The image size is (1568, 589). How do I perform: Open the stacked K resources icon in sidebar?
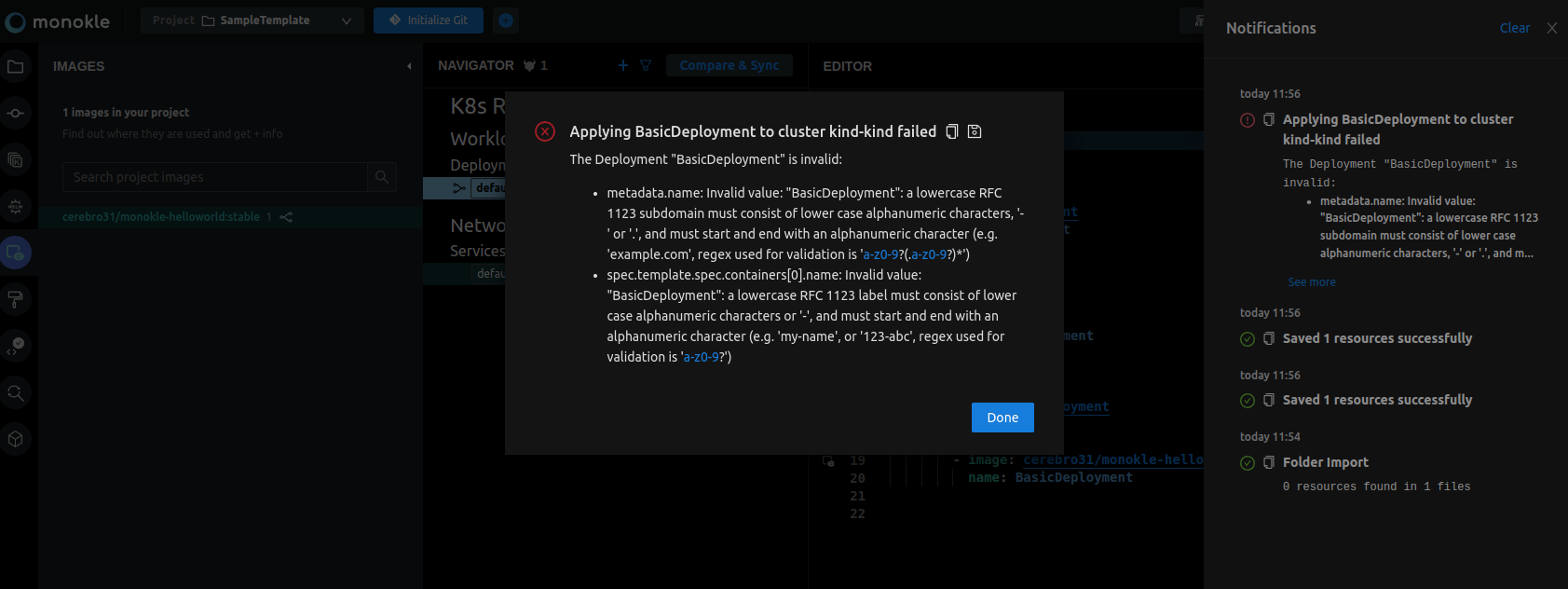tap(16, 160)
